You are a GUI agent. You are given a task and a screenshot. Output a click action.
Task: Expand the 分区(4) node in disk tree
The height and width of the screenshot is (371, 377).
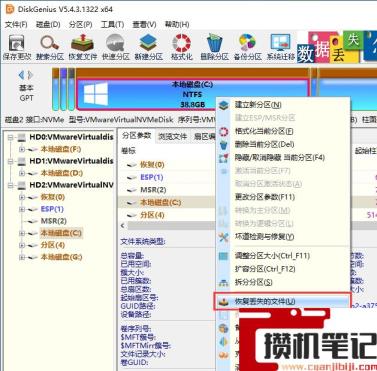22,245
